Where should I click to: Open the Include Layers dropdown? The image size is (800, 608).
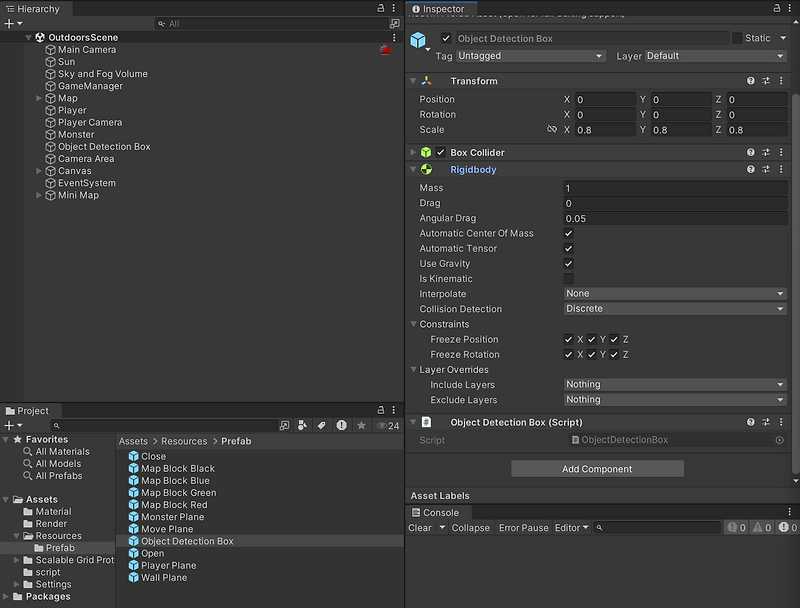tap(674, 385)
